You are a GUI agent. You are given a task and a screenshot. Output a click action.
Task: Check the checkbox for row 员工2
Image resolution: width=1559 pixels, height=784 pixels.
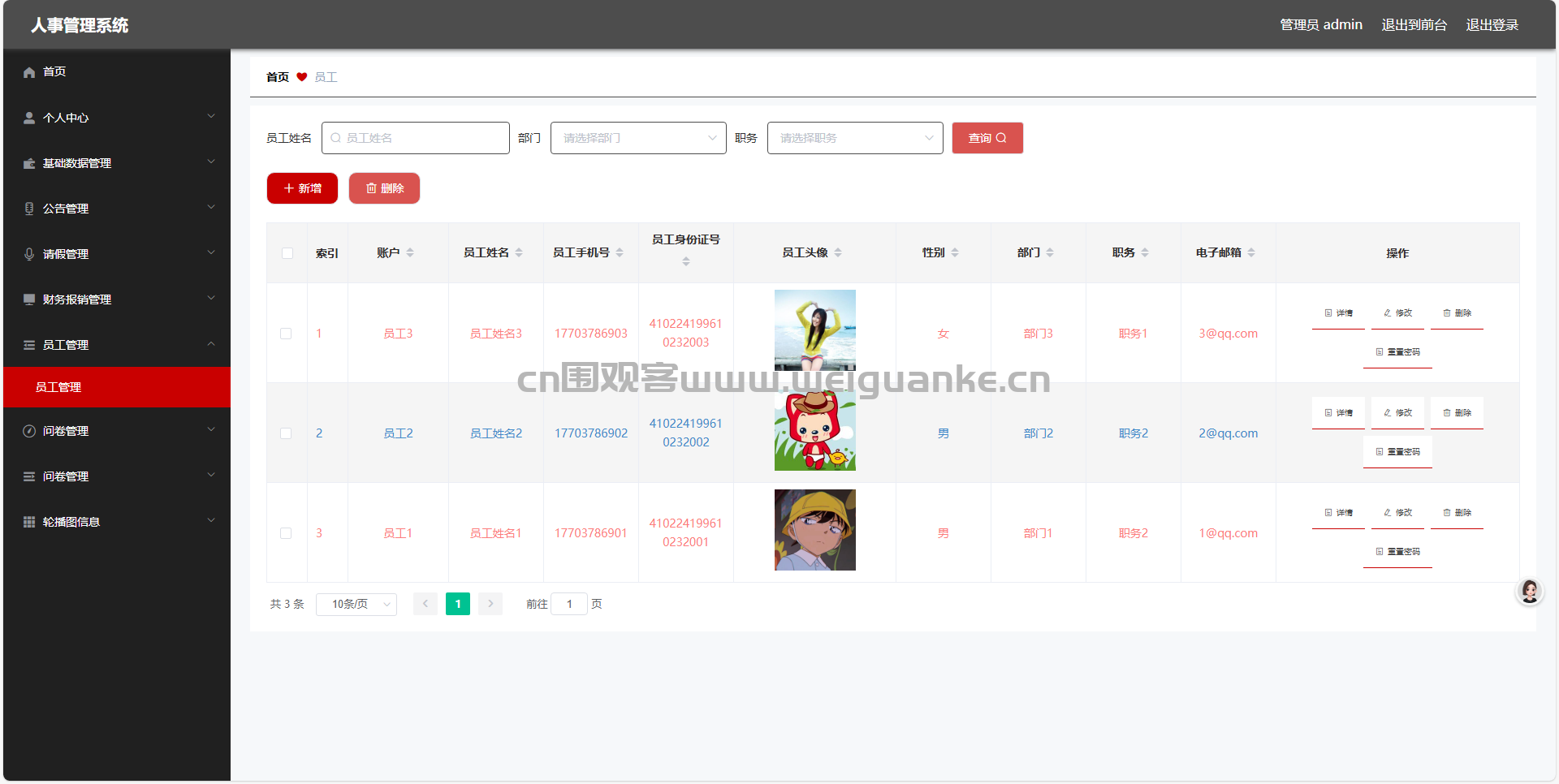pos(286,433)
